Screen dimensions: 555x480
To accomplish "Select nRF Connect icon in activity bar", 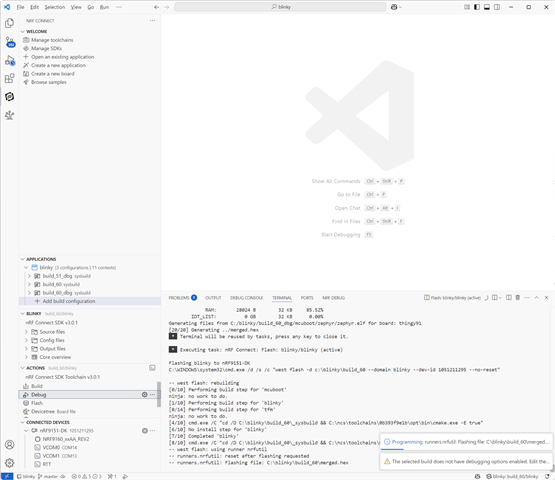I will coord(10,96).
